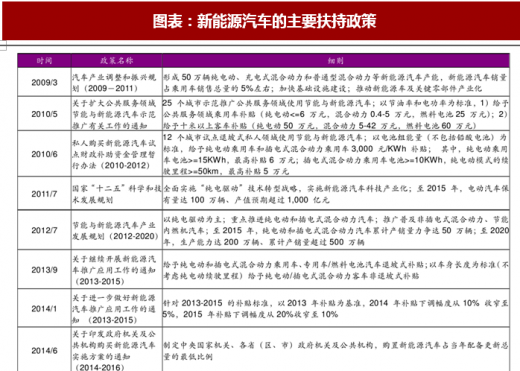Click the 2010/6 date cell
Image resolution: width=520 pixels, height=371 pixels.
pyautogui.click(x=44, y=154)
